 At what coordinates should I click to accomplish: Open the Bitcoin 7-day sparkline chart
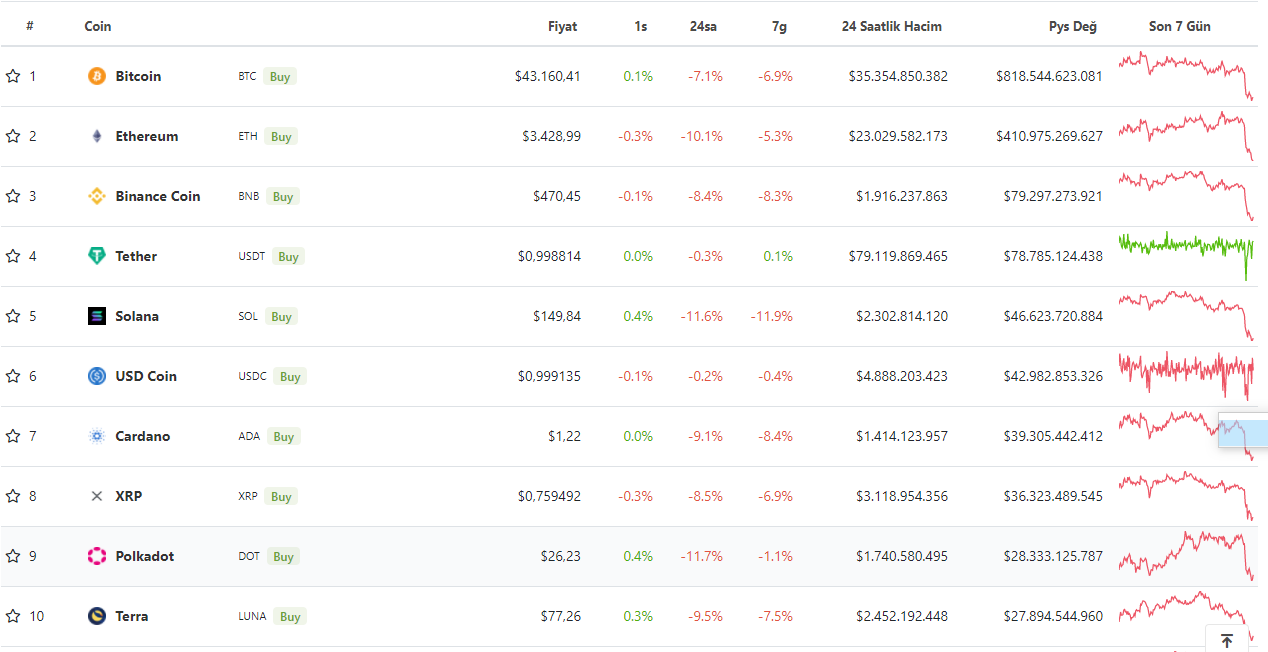pyautogui.click(x=1186, y=76)
